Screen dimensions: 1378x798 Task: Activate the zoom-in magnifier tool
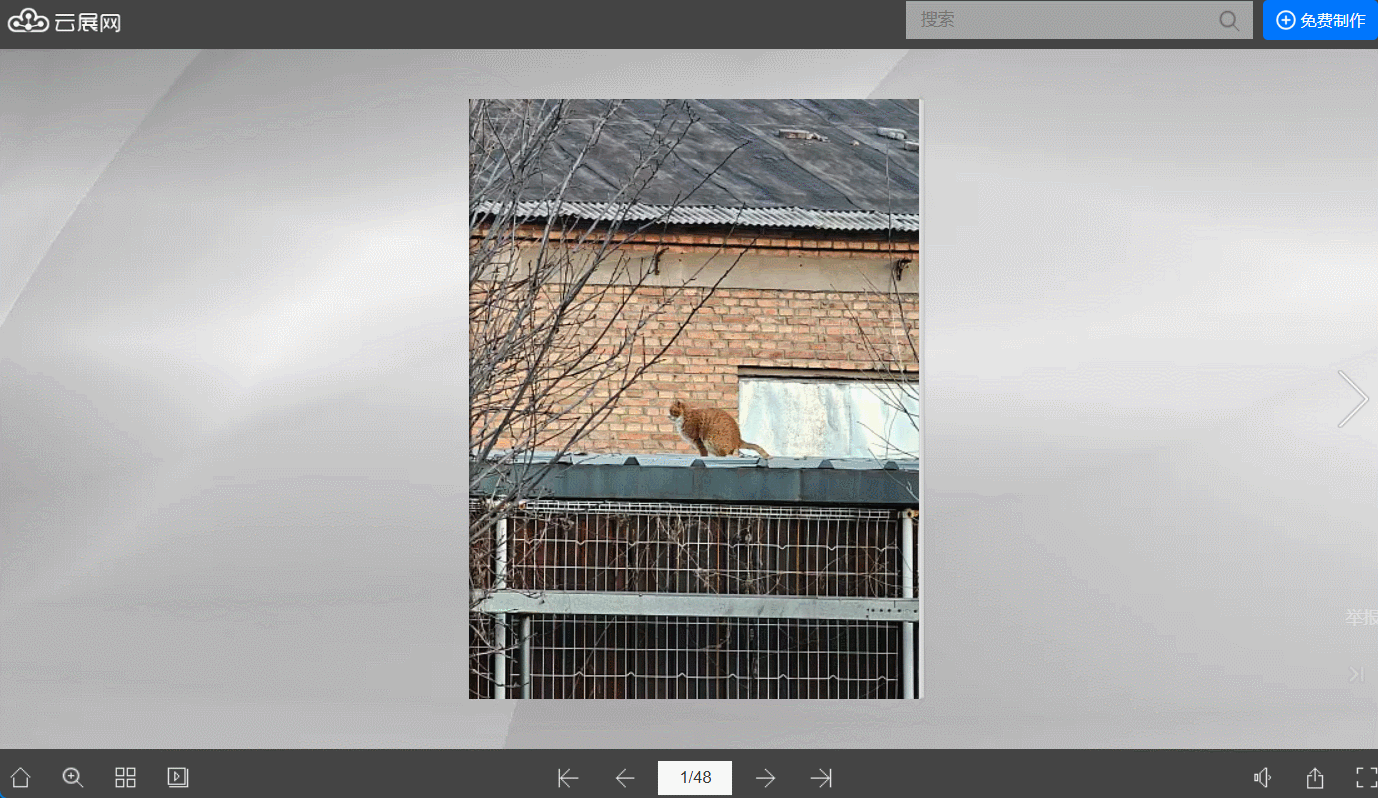coord(73,778)
